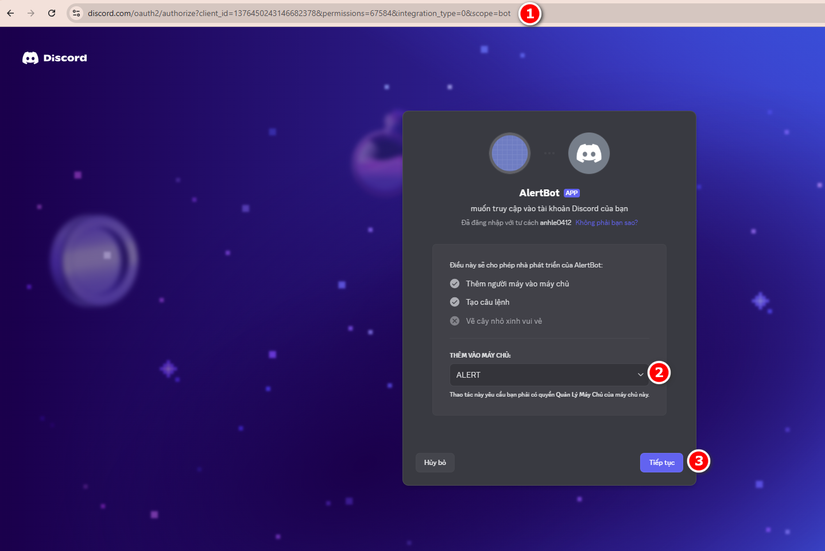
Task: Click the AlertBot app name
Action: click(x=539, y=193)
